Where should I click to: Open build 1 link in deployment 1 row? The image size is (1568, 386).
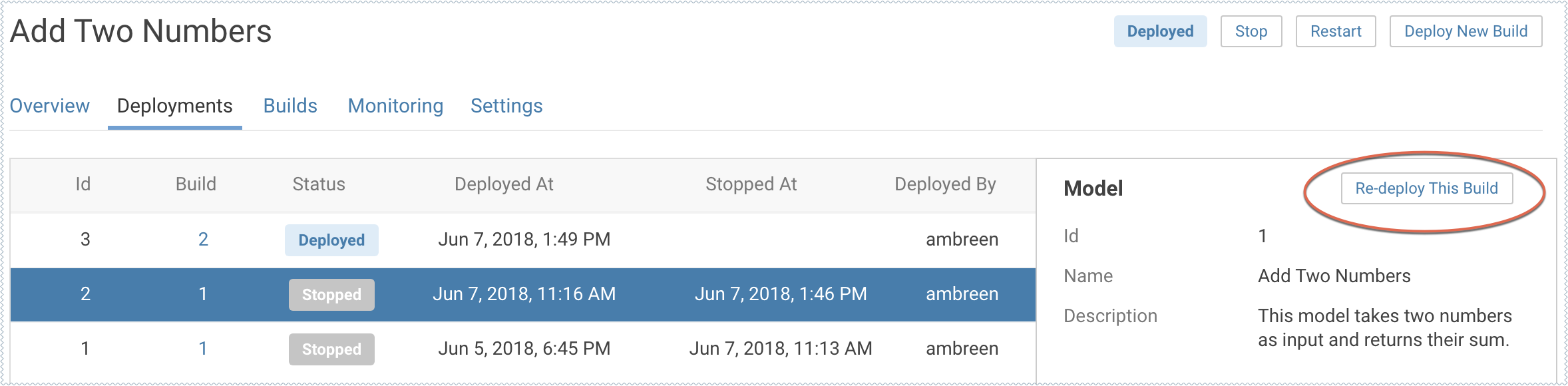(x=203, y=349)
